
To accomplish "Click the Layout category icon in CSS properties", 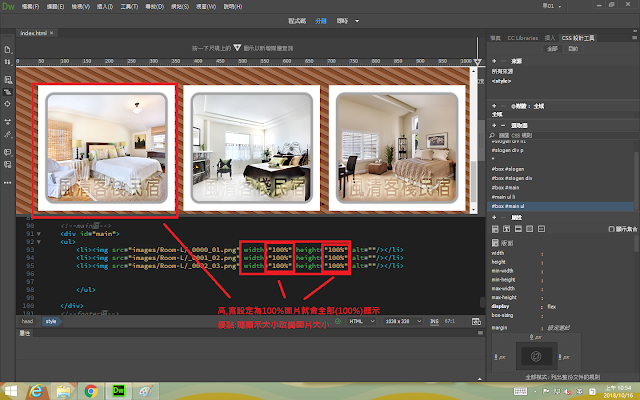I will click(495, 229).
